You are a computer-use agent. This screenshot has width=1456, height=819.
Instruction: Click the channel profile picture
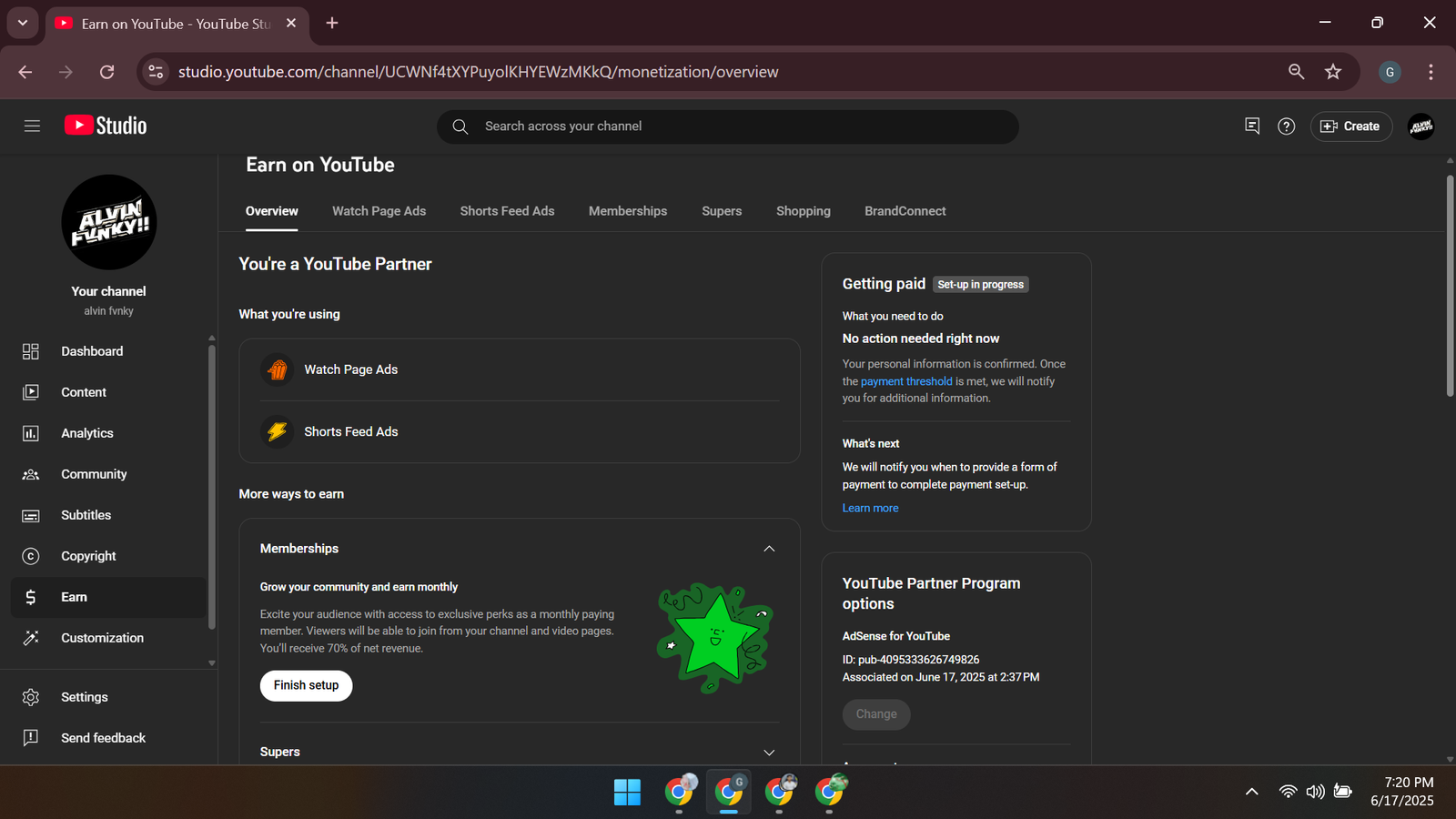(109, 222)
